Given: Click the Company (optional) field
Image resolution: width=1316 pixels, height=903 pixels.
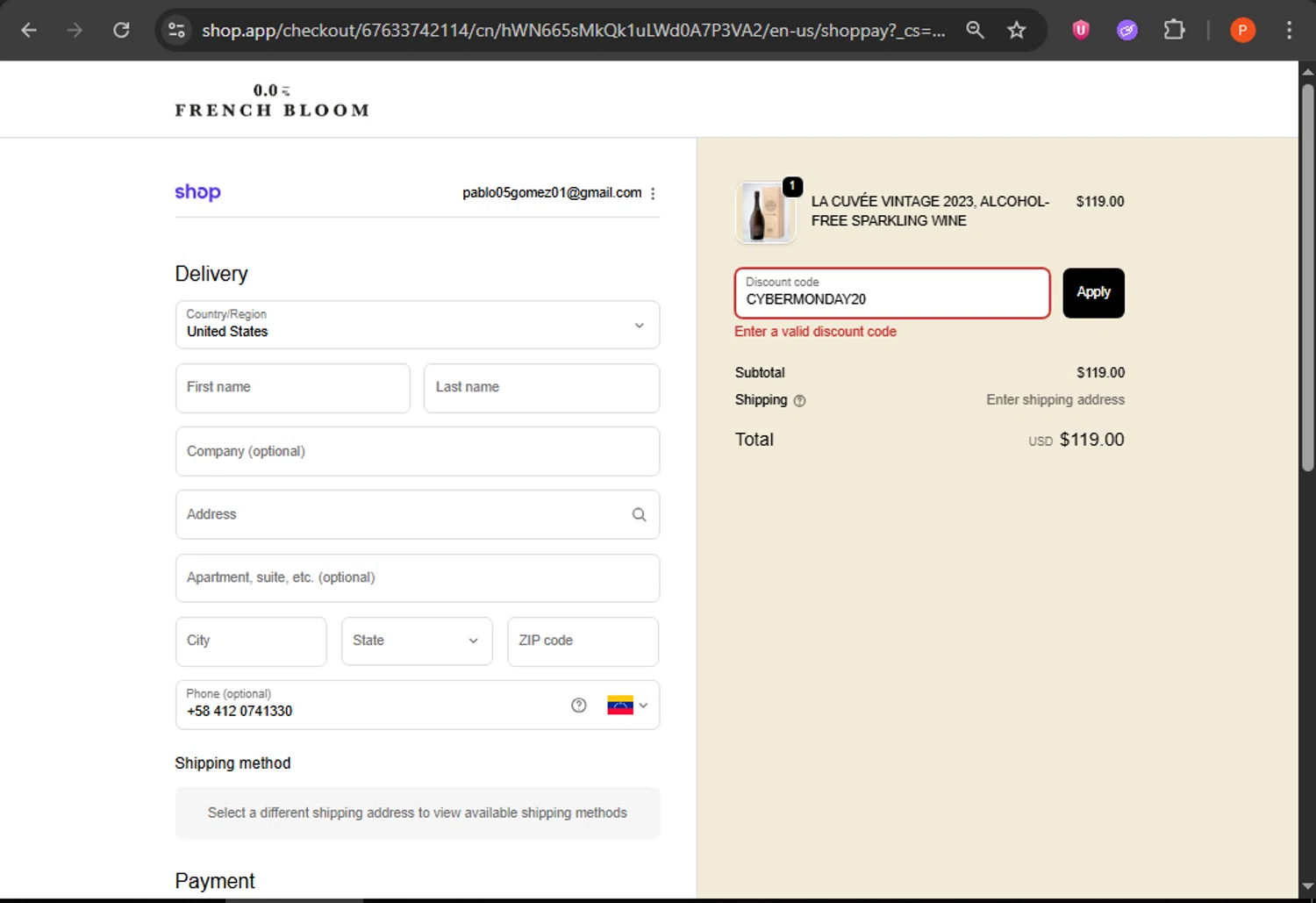Looking at the screenshot, I should click(x=418, y=451).
